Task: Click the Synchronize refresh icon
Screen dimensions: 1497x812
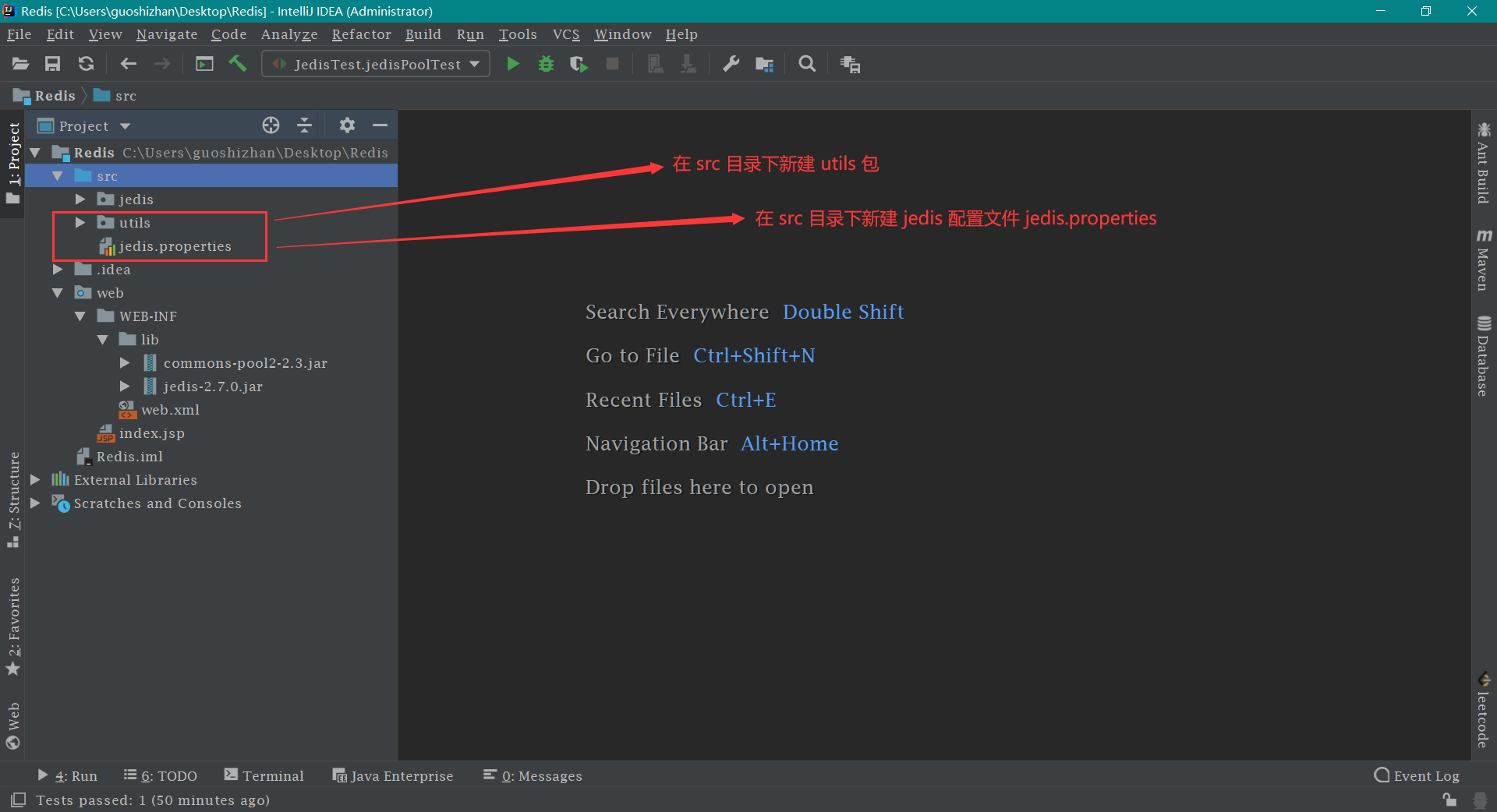Action: pos(86,64)
